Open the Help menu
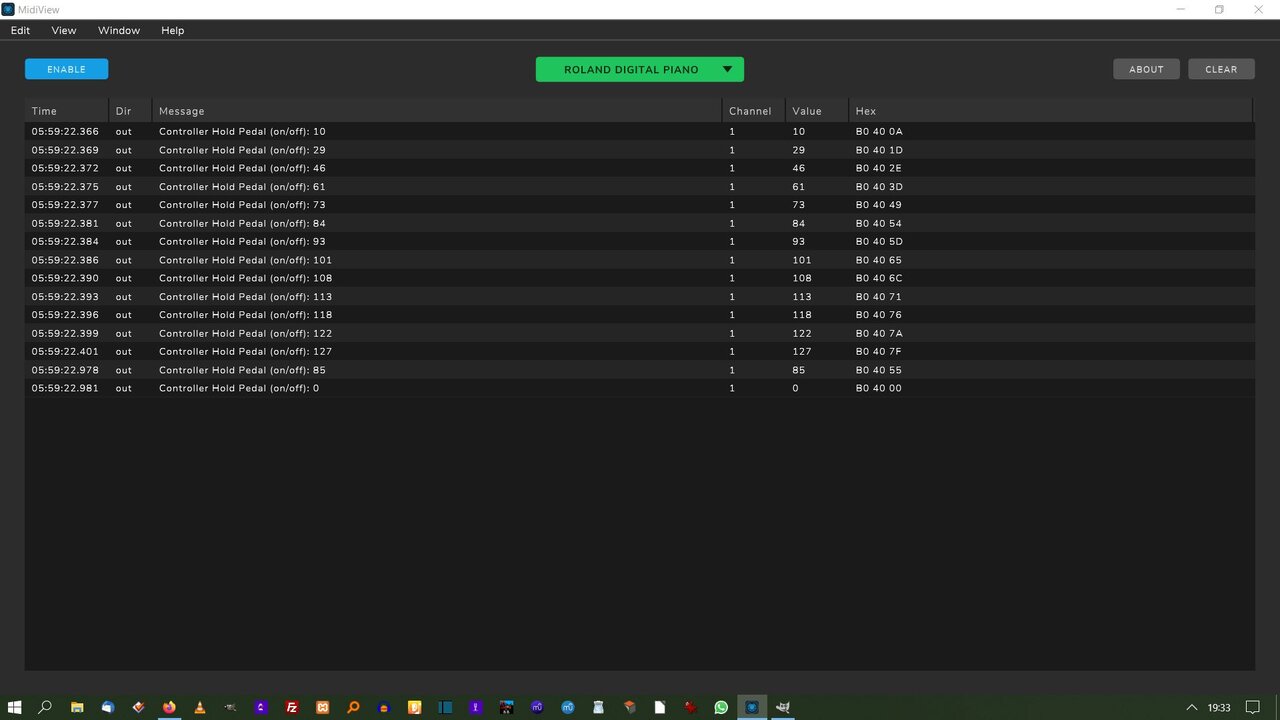Image resolution: width=1280 pixels, height=720 pixels. [x=173, y=30]
